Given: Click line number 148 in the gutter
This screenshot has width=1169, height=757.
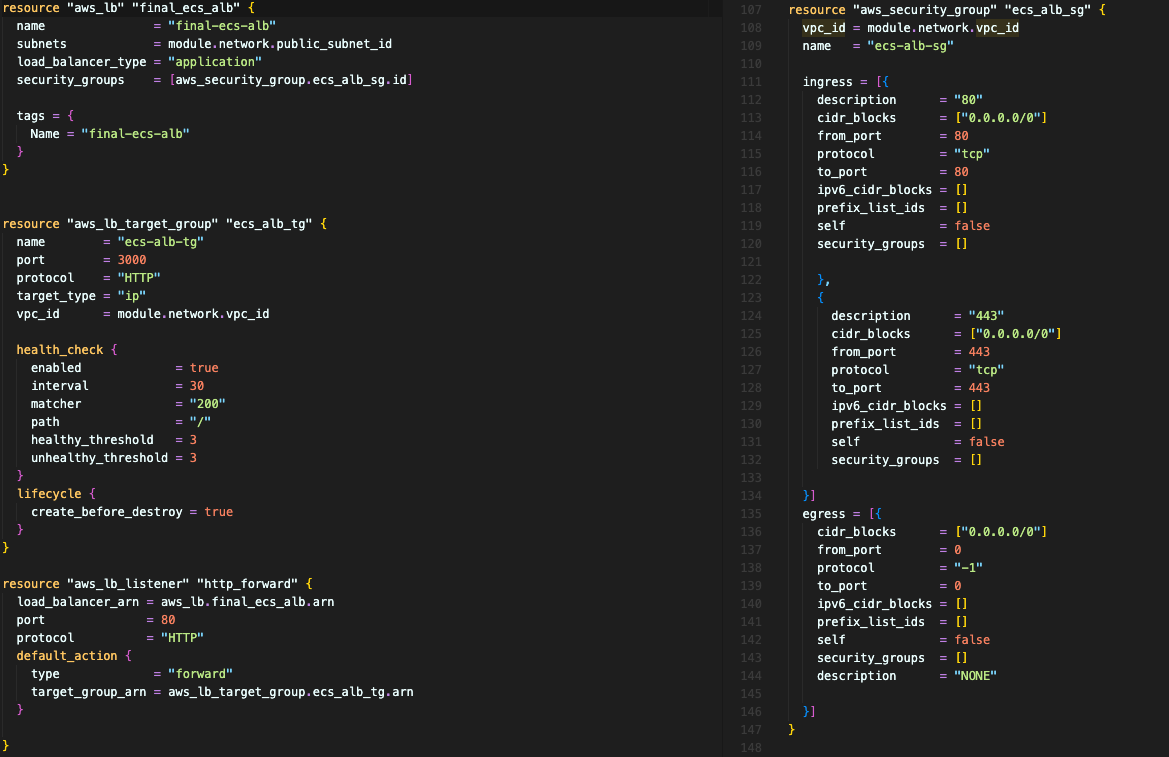Looking at the screenshot, I should click(x=751, y=748).
